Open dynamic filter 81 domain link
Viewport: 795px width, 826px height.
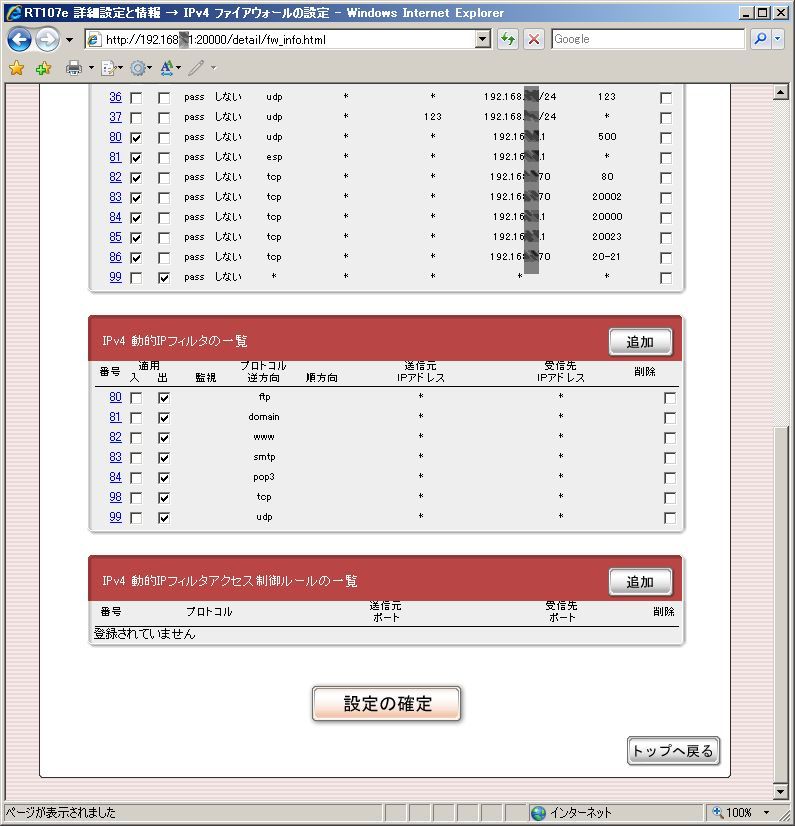point(115,417)
